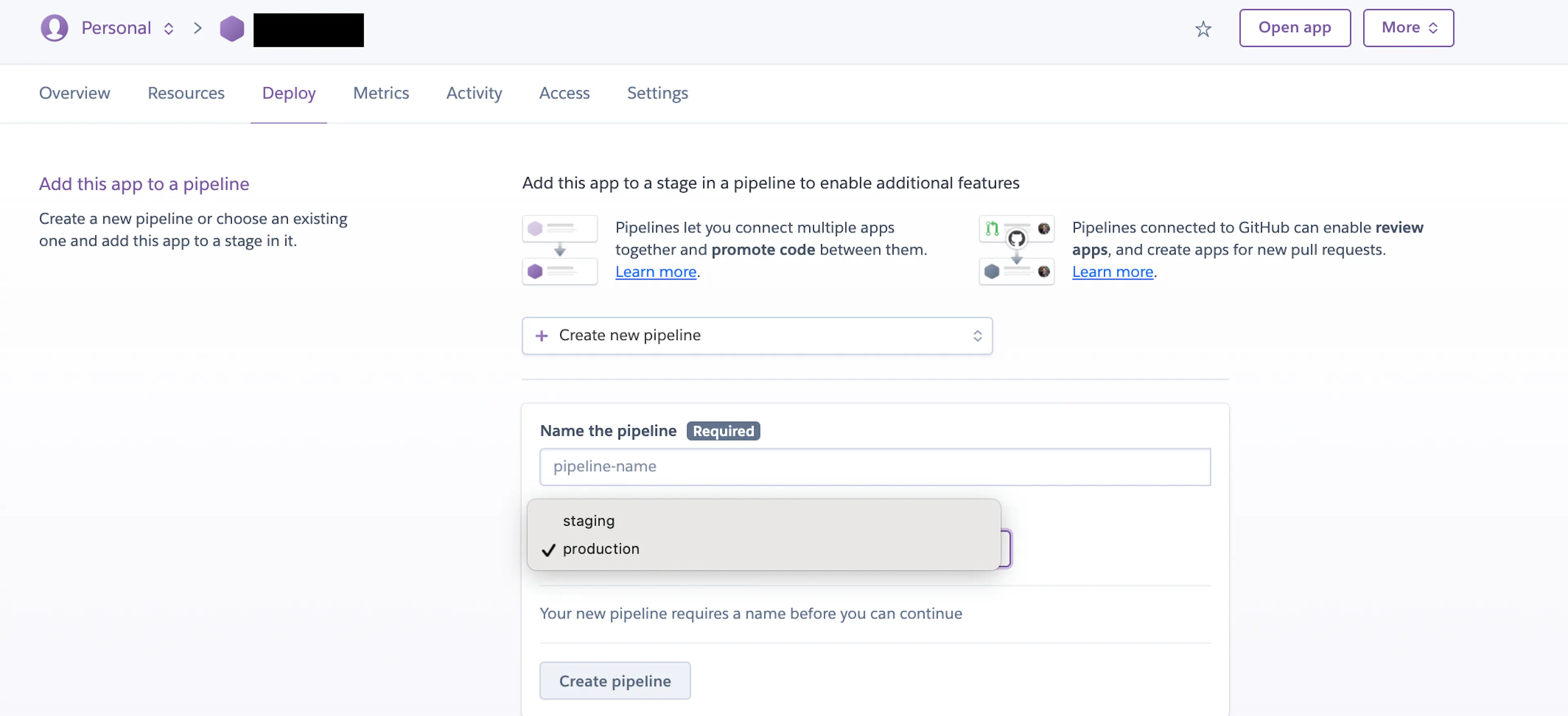Image resolution: width=1568 pixels, height=716 pixels.
Task: Open Learn more link about promoting code
Action: [x=655, y=272]
